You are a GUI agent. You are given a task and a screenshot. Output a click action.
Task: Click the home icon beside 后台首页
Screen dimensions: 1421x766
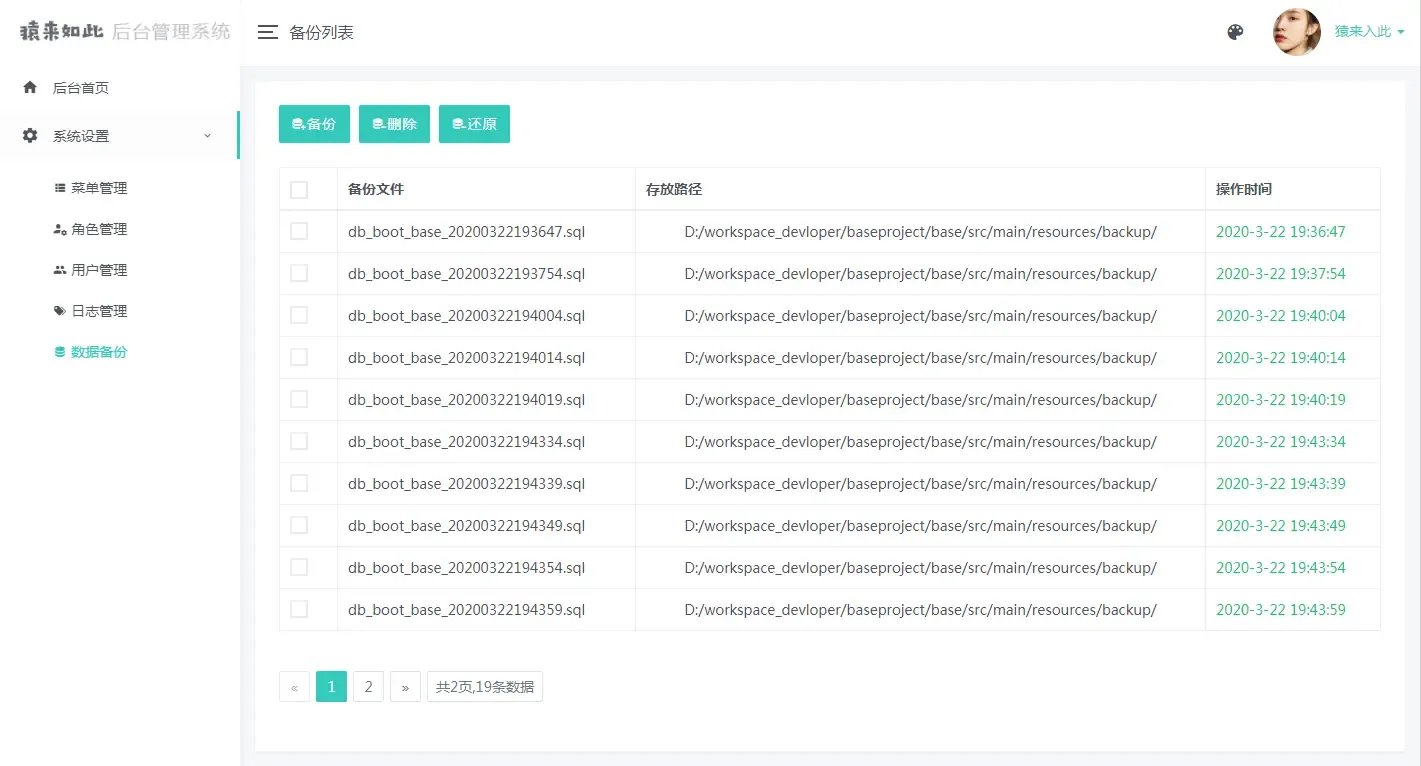tap(29, 87)
